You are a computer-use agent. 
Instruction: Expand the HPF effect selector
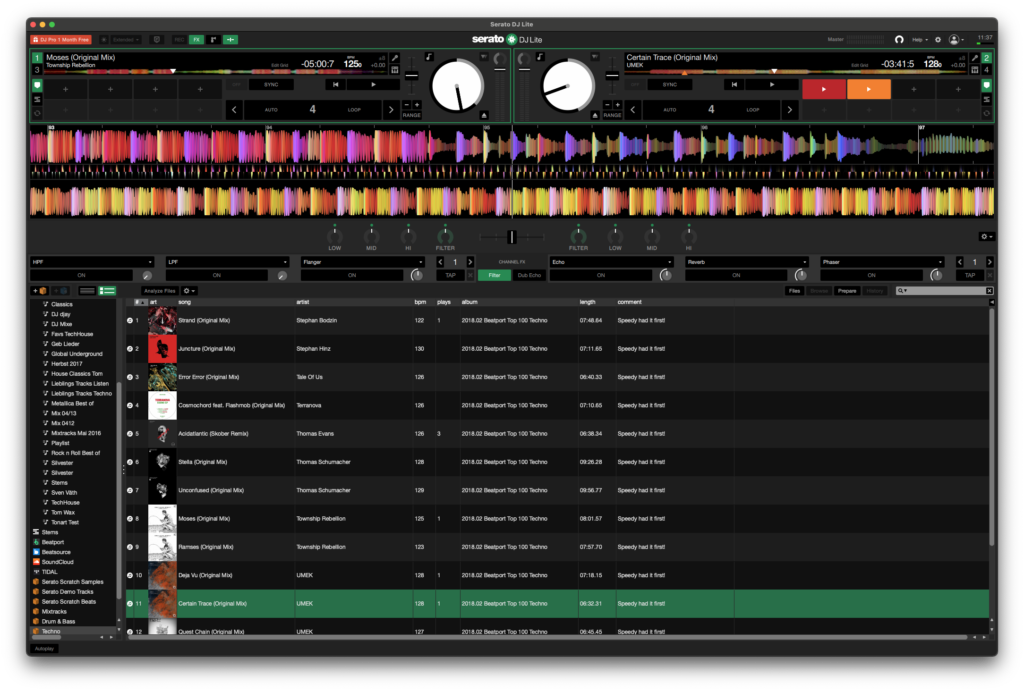pyautogui.click(x=93, y=262)
